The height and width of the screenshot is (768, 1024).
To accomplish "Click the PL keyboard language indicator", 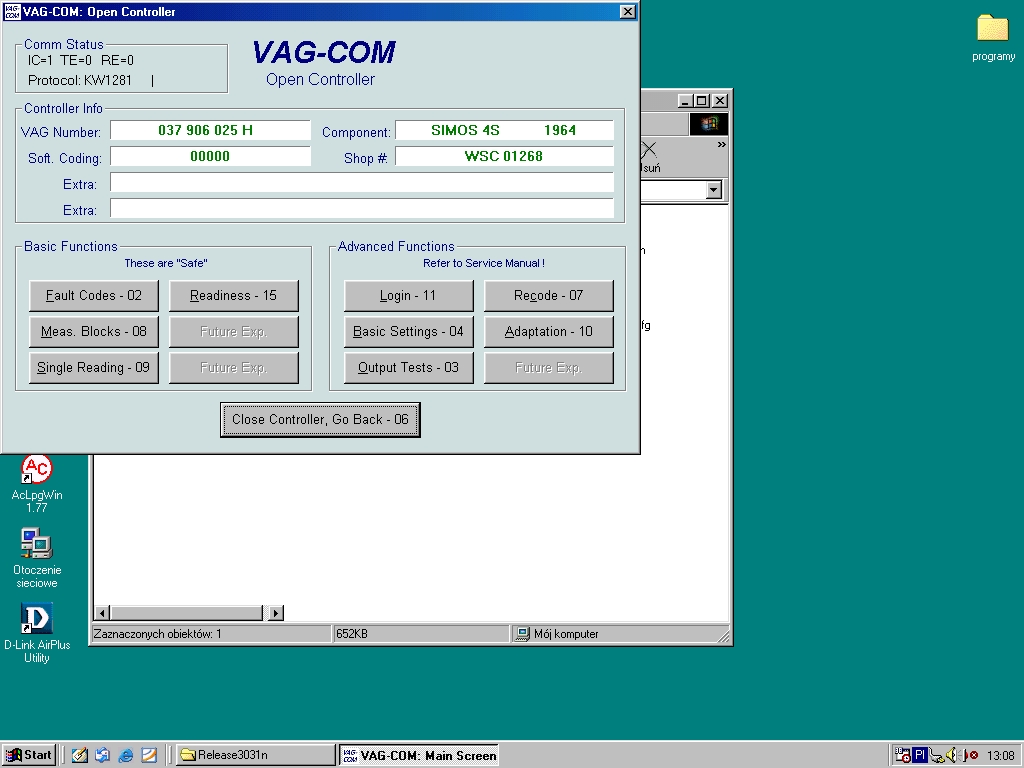I will pyautogui.click(x=920, y=755).
